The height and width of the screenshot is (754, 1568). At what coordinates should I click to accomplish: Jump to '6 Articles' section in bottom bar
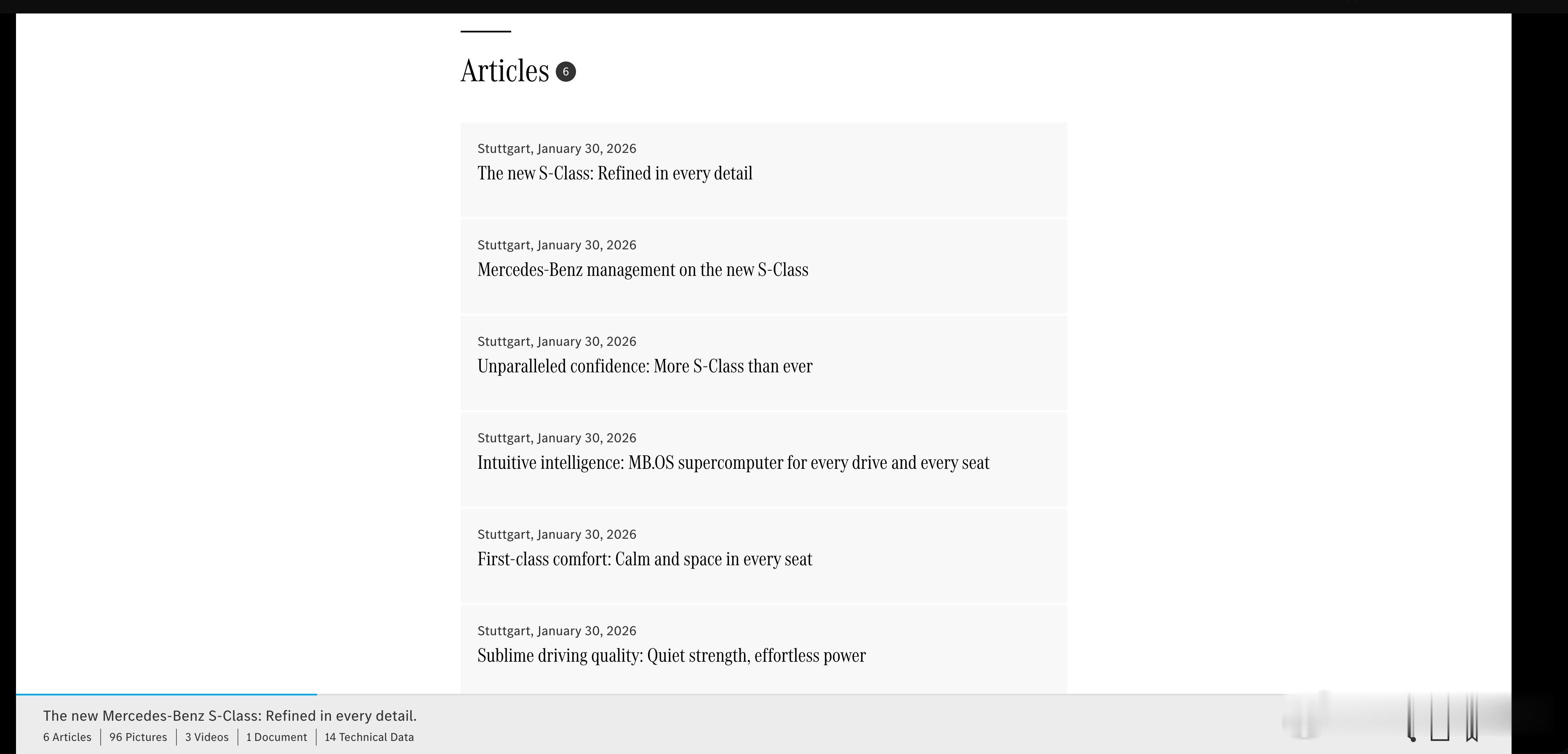pos(67,737)
